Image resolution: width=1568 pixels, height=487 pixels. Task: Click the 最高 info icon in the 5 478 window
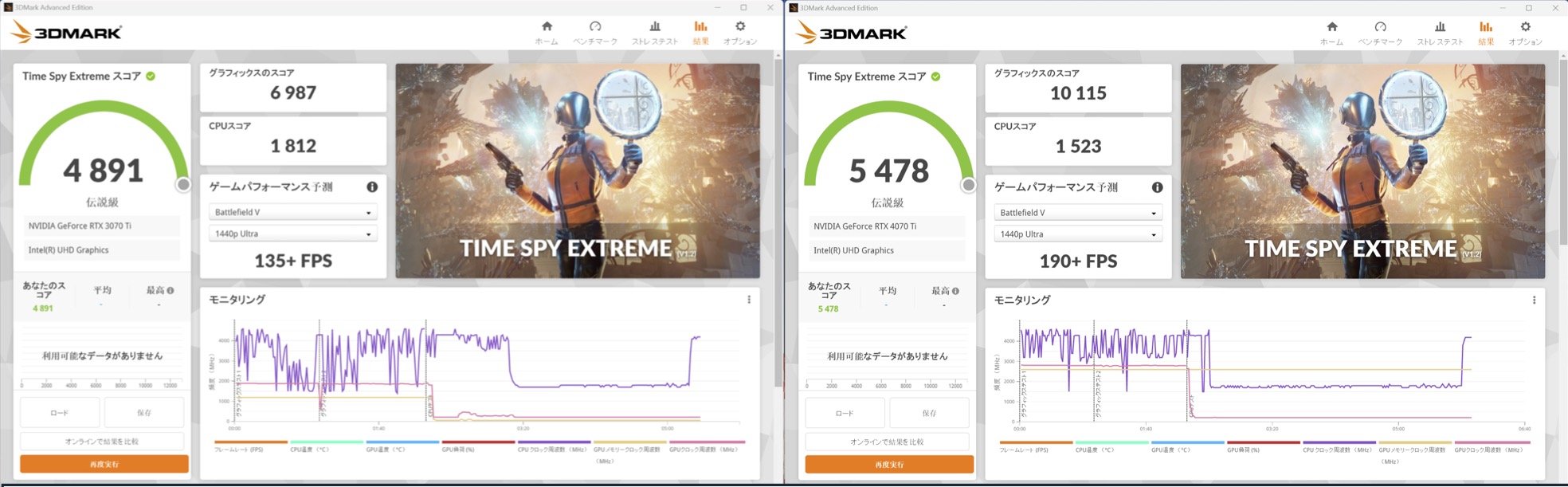955,292
